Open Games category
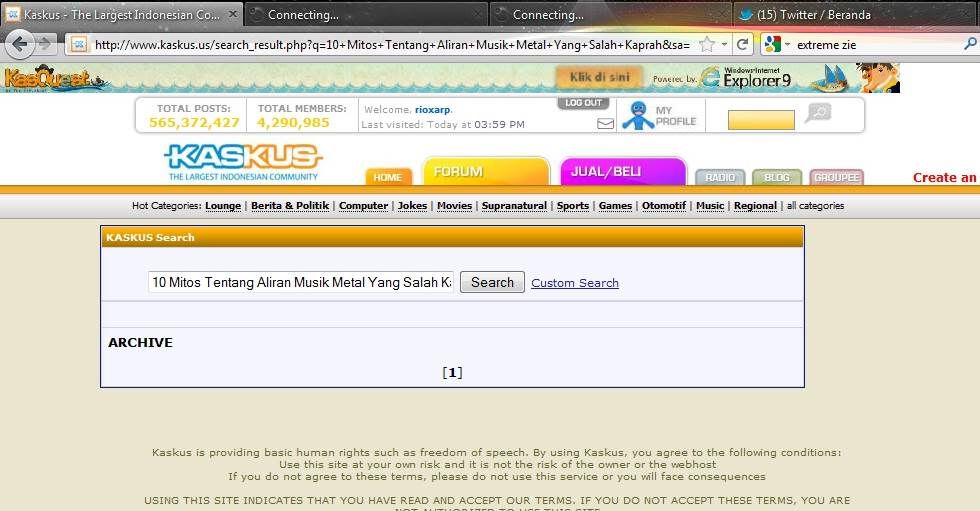Image resolution: width=980 pixels, height=511 pixels. coord(616,206)
